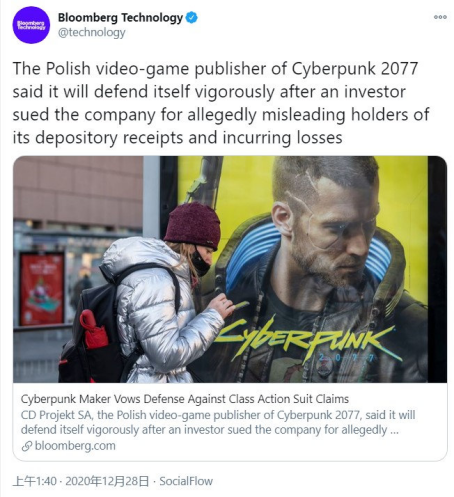This screenshot has width=454, height=497.
Task: Click the woman's maroon beanie in photo
Action: (193, 225)
